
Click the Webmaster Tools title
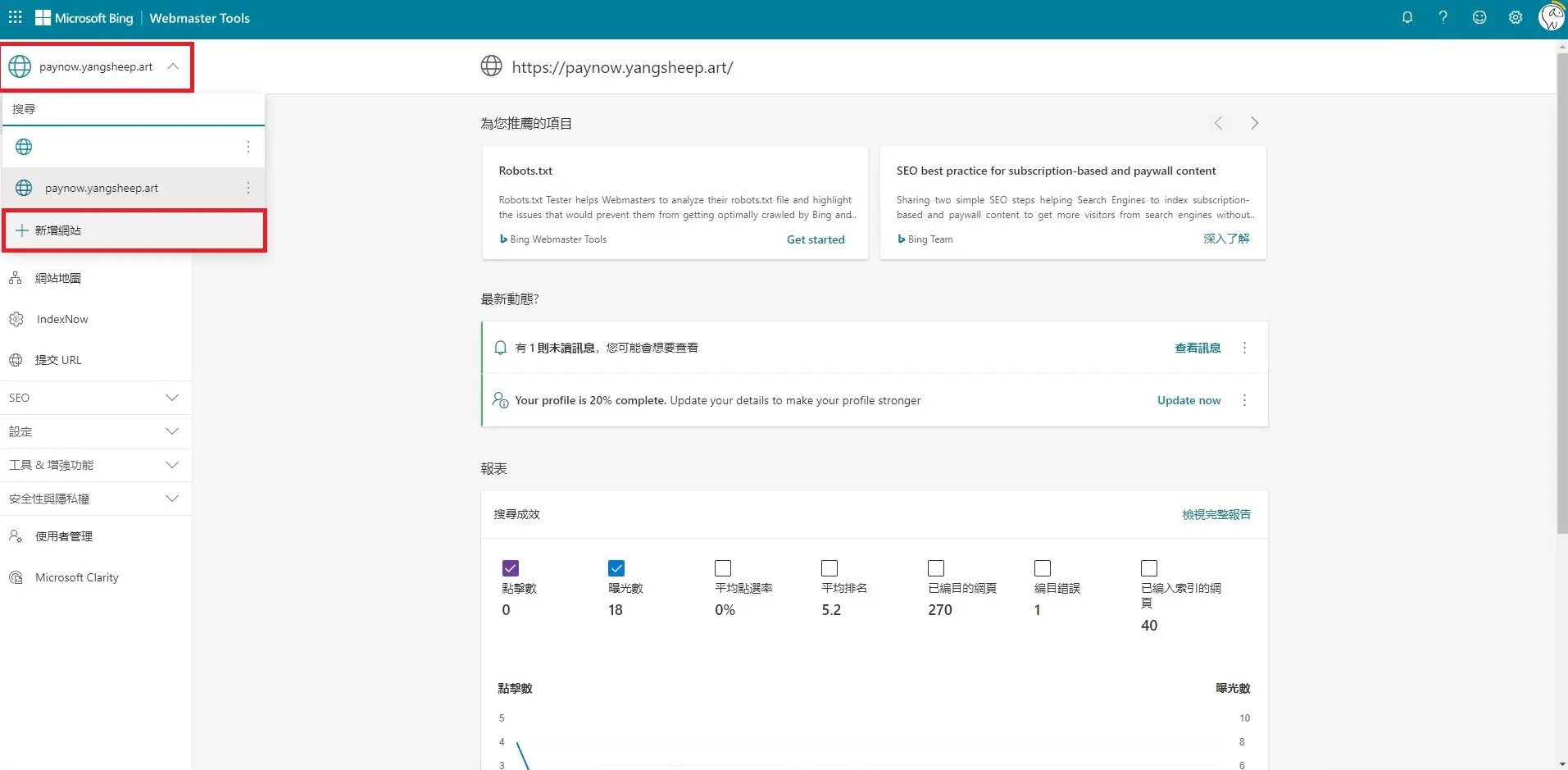[x=199, y=18]
